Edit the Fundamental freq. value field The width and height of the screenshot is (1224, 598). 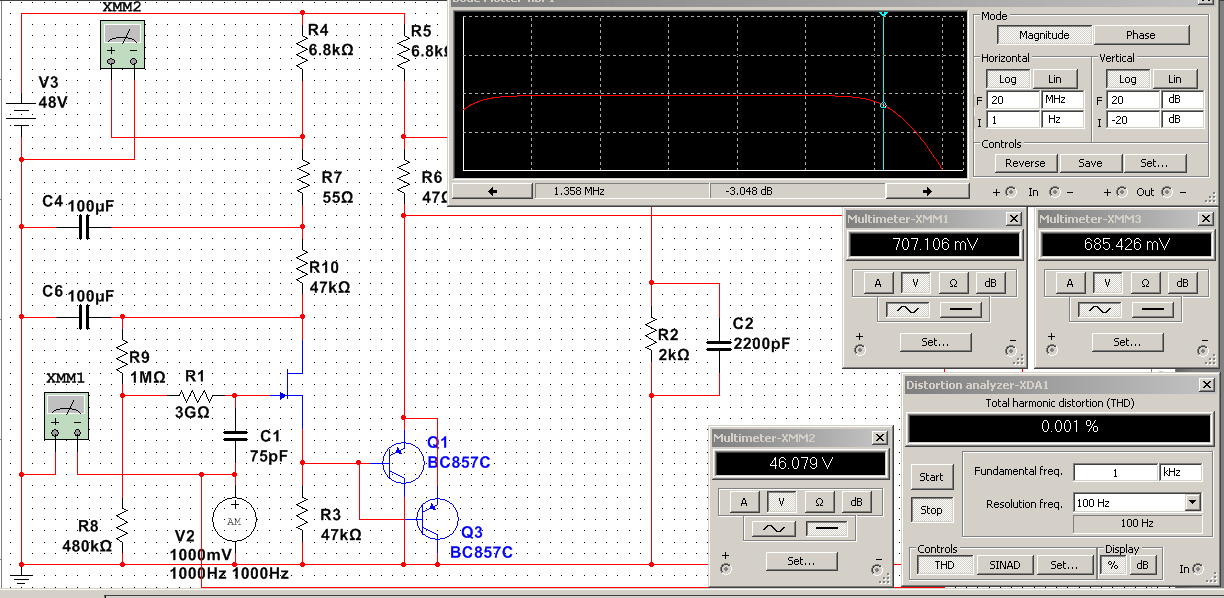pos(1115,472)
